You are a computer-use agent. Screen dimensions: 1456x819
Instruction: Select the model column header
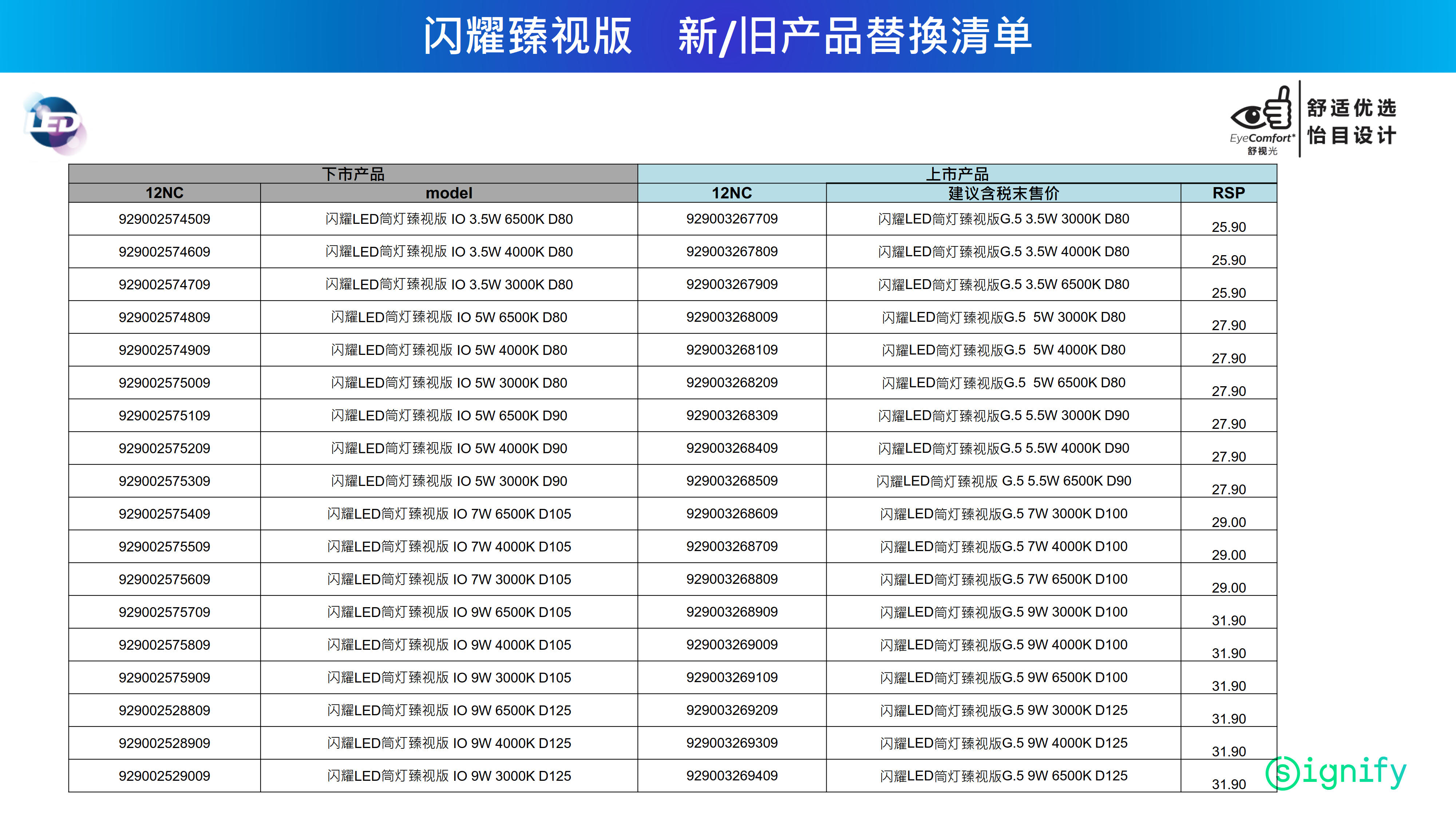449,193
